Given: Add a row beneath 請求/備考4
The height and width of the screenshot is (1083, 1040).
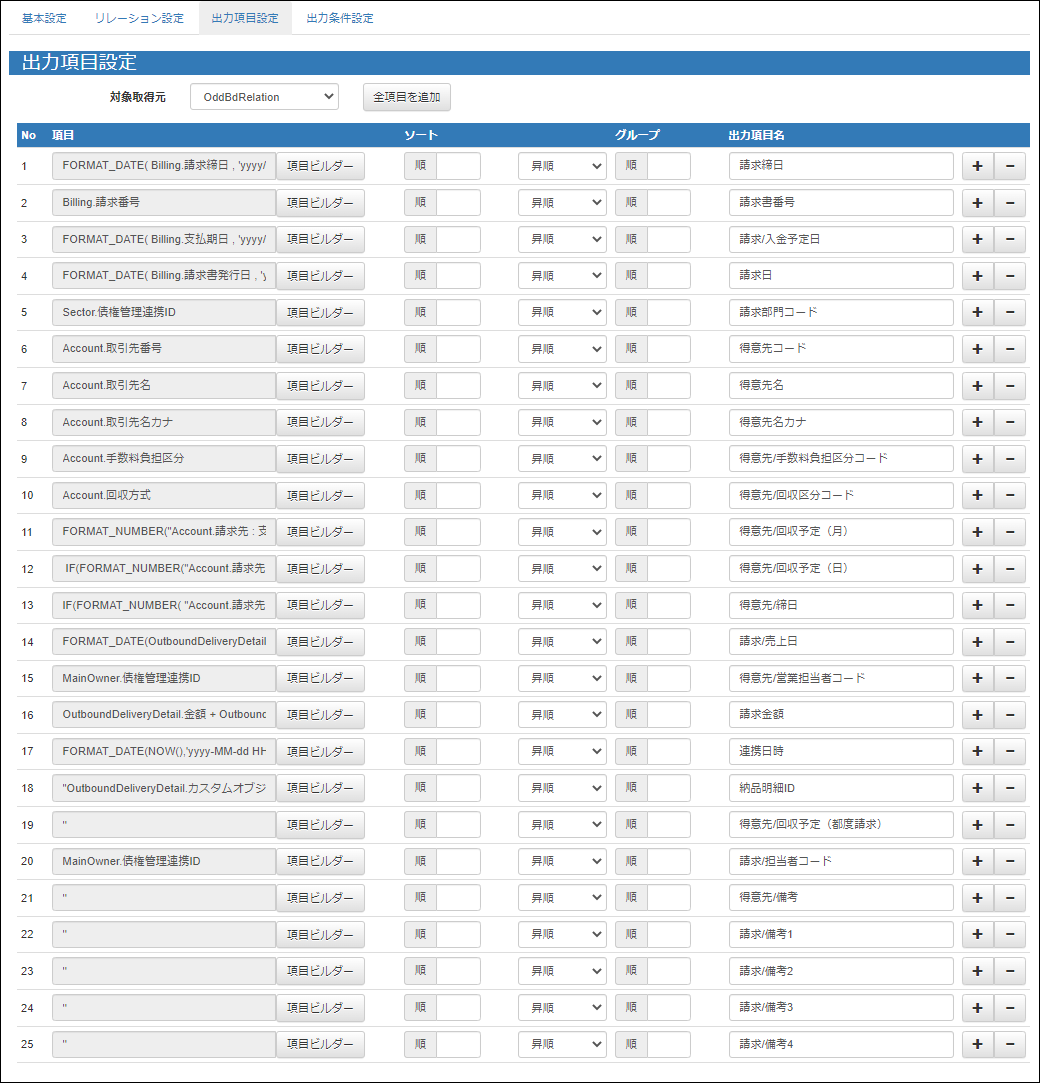Looking at the screenshot, I should click(x=977, y=1044).
